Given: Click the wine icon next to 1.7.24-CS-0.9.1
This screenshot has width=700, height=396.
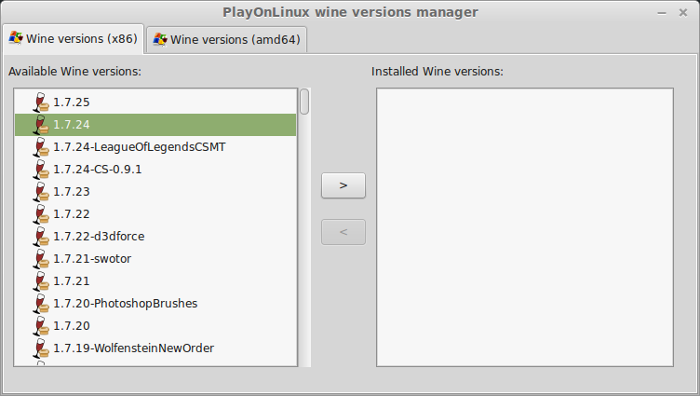Looking at the screenshot, I should coord(41,169).
